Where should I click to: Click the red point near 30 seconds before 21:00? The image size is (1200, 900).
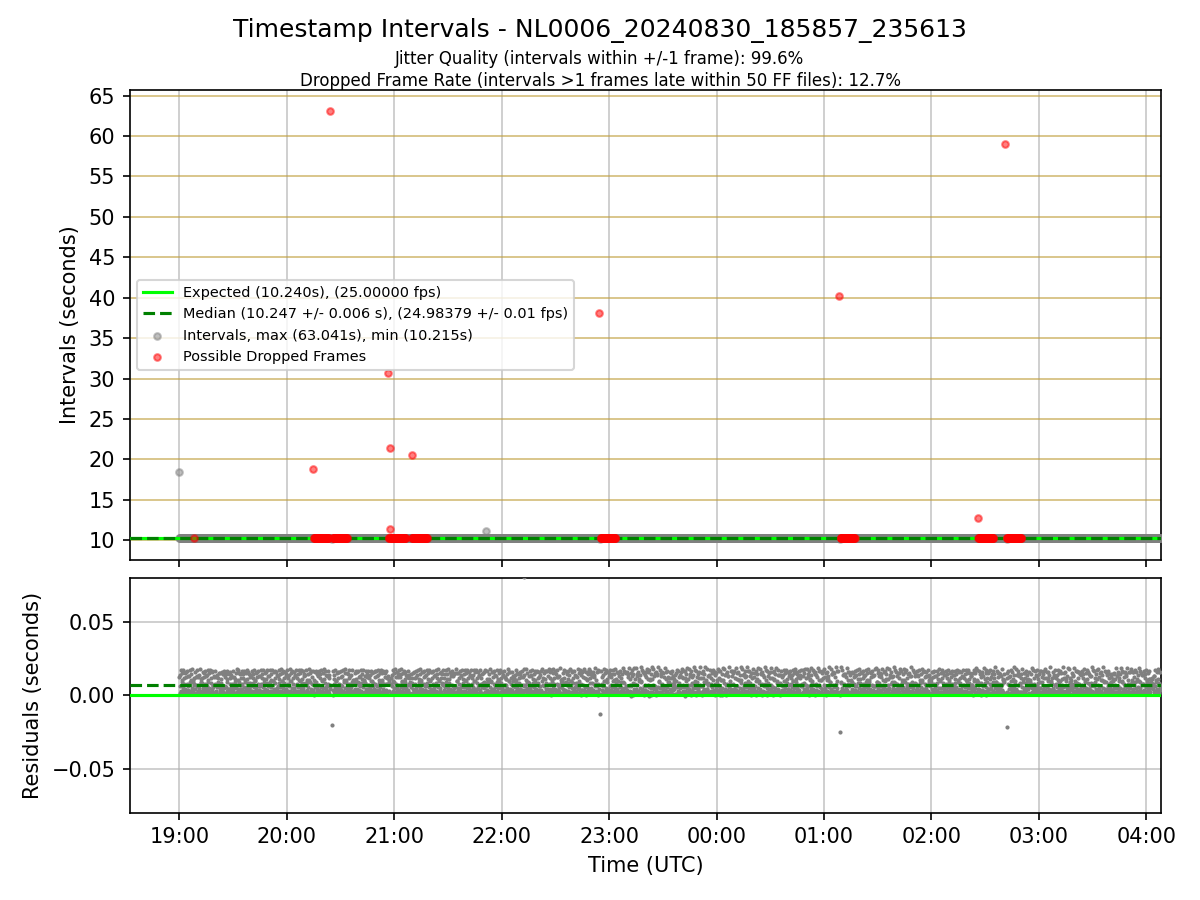[388, 373]
